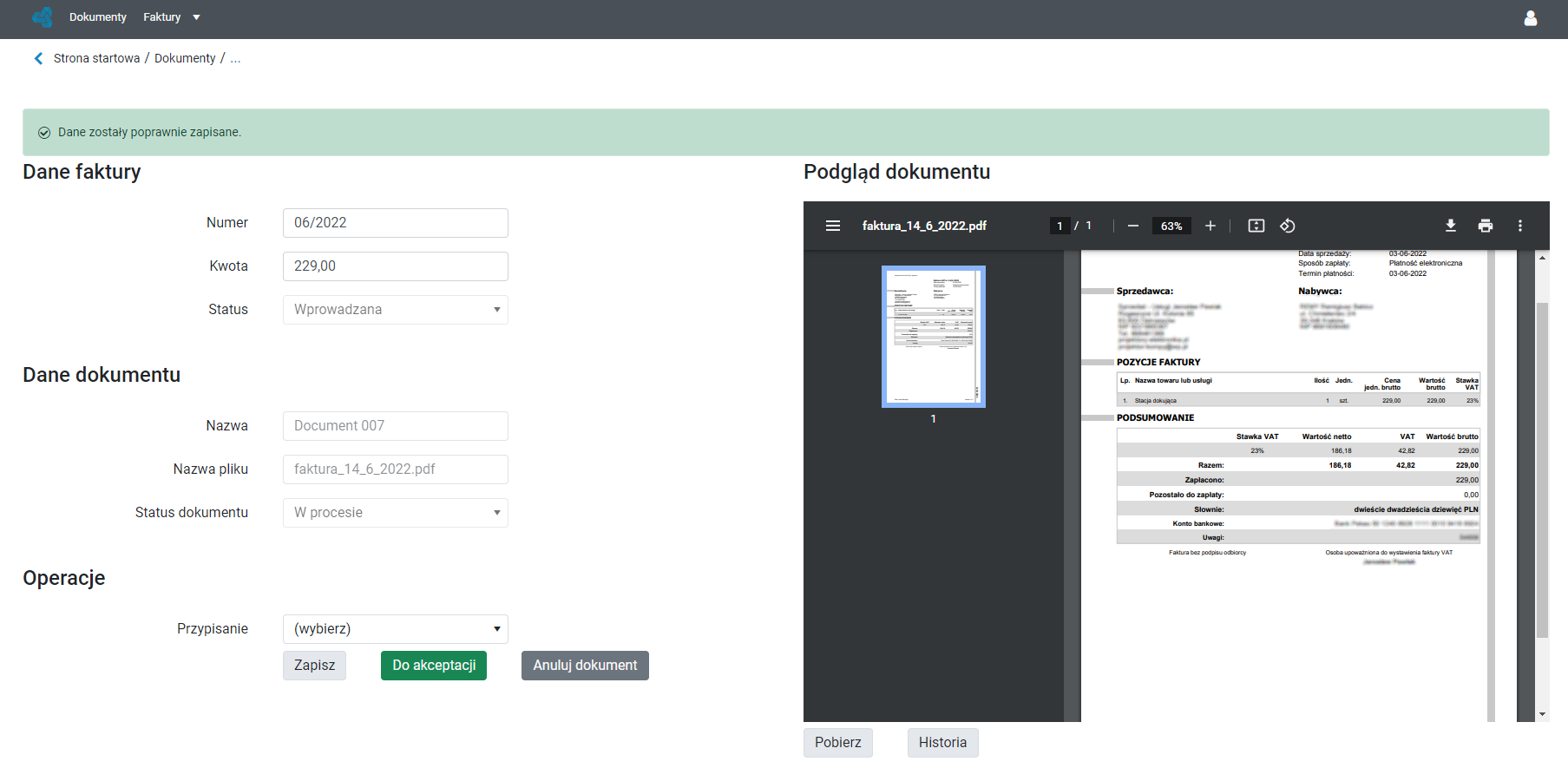Image resolution: width=1568 pixels, height=768 pixels.
Task: Click the Pobierz button
Action: (x=838, y=743)
